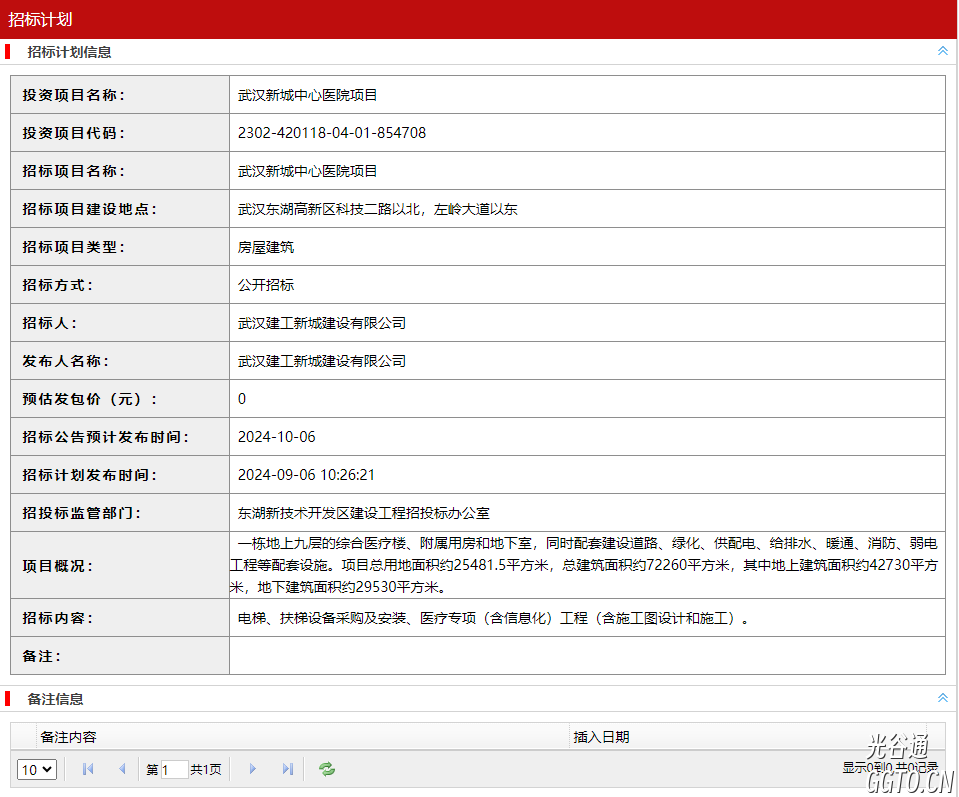The height and width of the screenshot is (797, 959).
Task: Click the page number input field
Action: [x=175, y=769]
